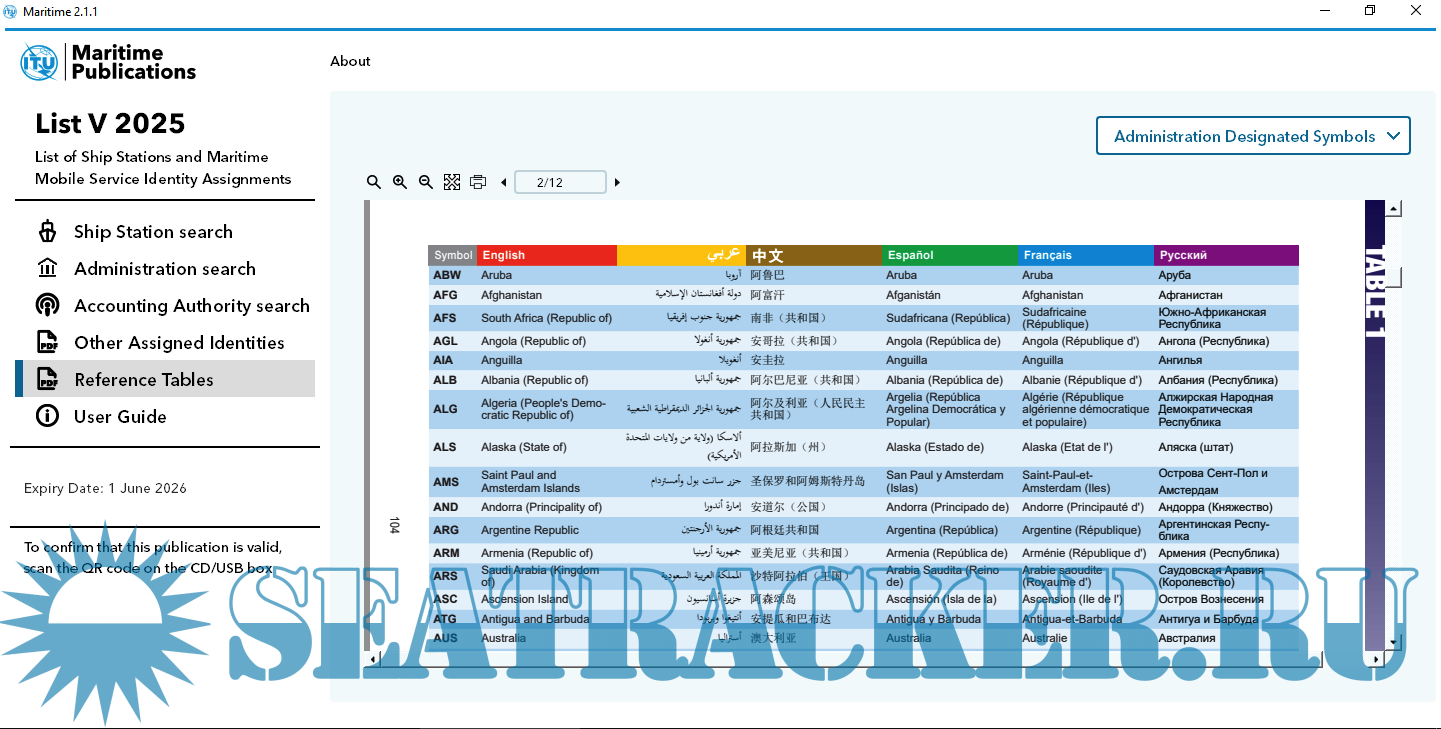Open Accounting Authority search
Viewport: 1441px width, 729px height.
(191, 306)
